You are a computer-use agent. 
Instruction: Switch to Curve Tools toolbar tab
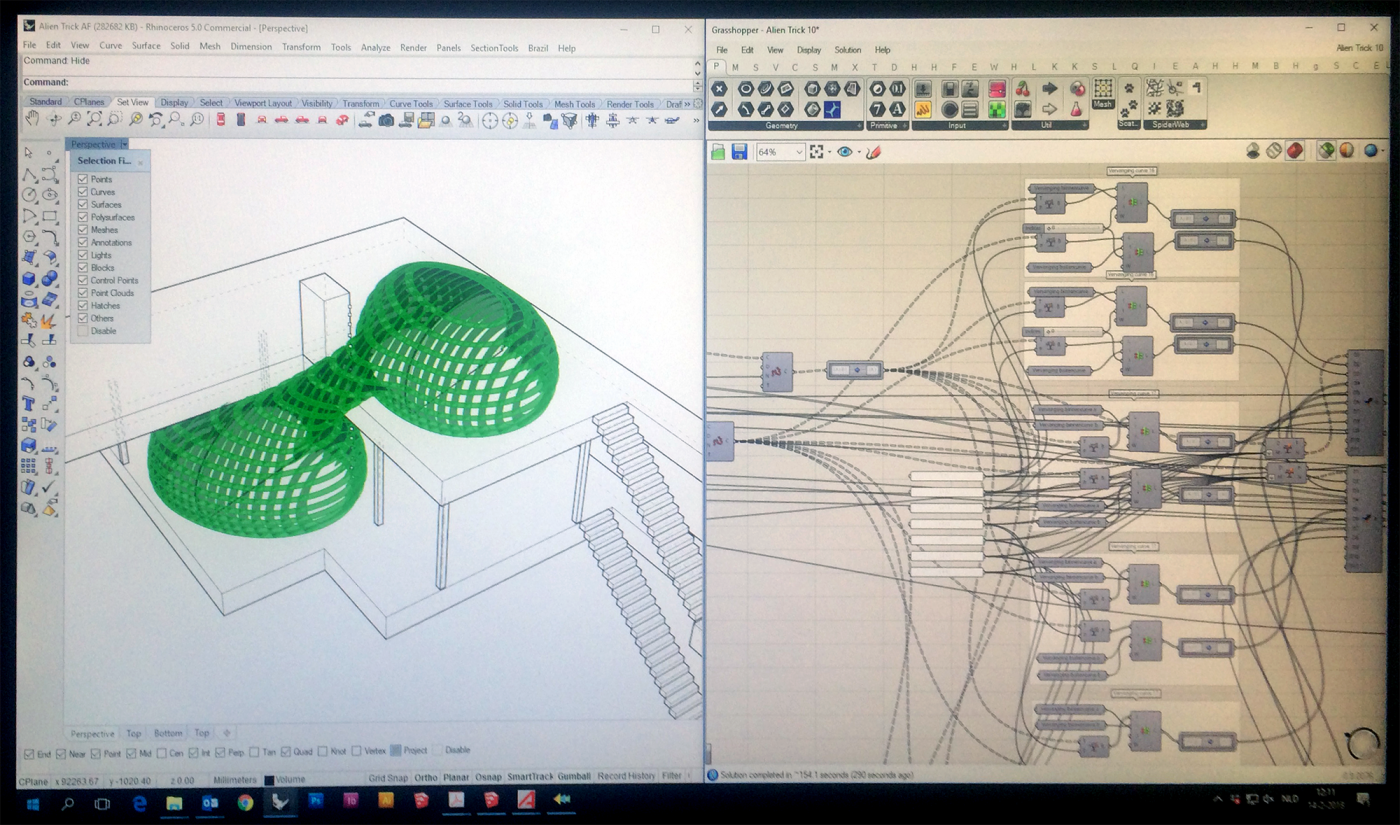pyautogui.click(x=411, y=103)
